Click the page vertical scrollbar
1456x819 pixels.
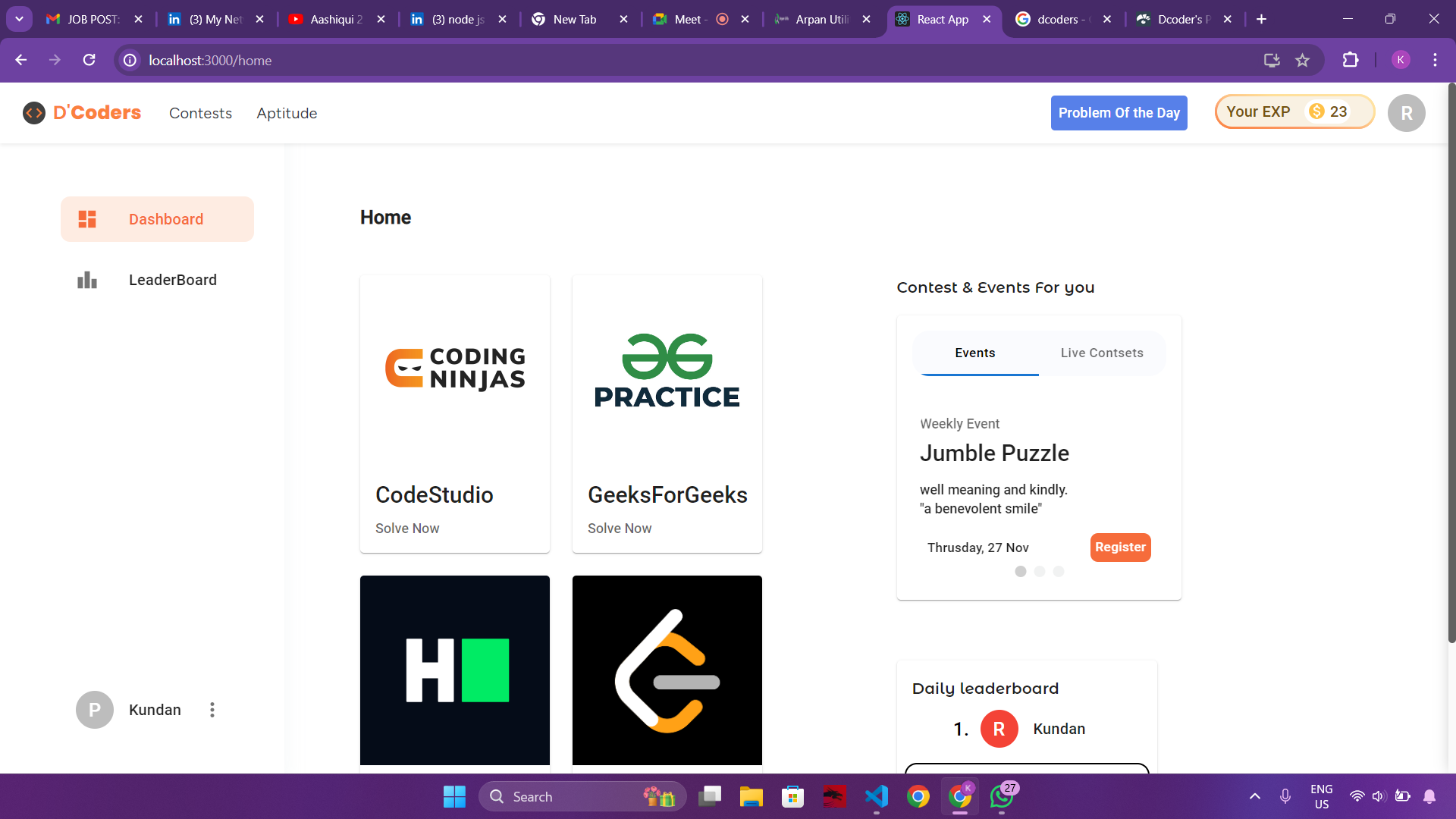[1451, 364]
